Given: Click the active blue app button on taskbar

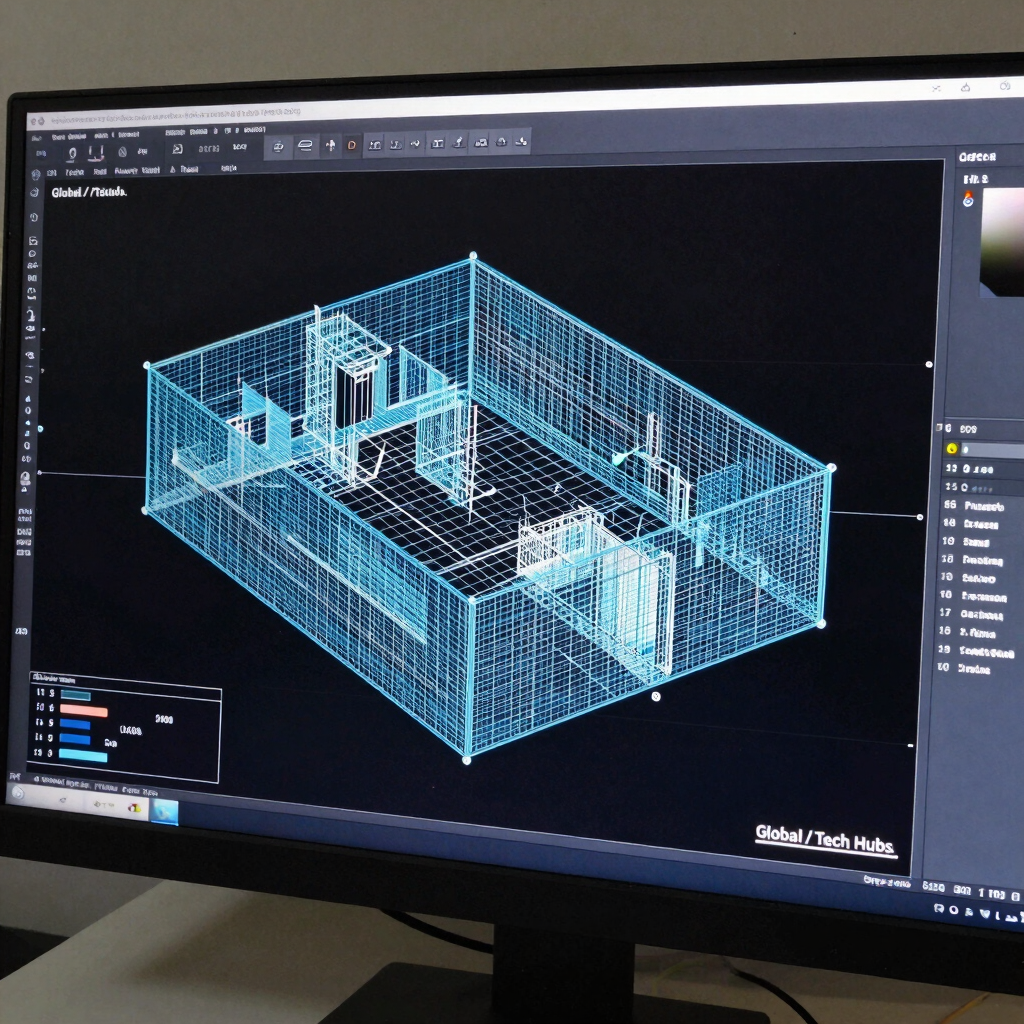Looking at the screenshot, I should click(165, 812).
